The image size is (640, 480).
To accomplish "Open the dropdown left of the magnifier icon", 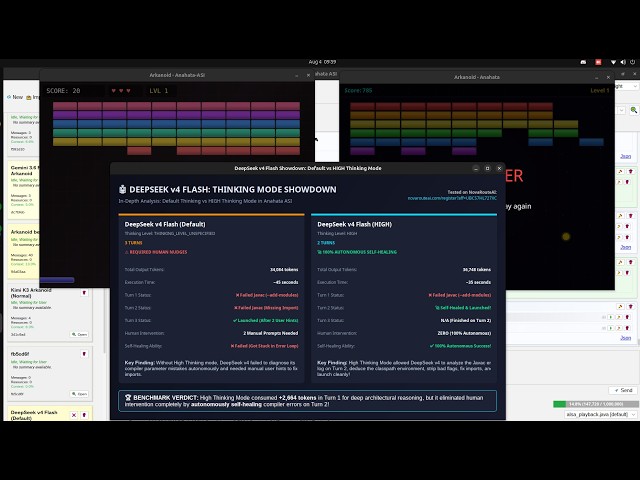I will point(621,110).
